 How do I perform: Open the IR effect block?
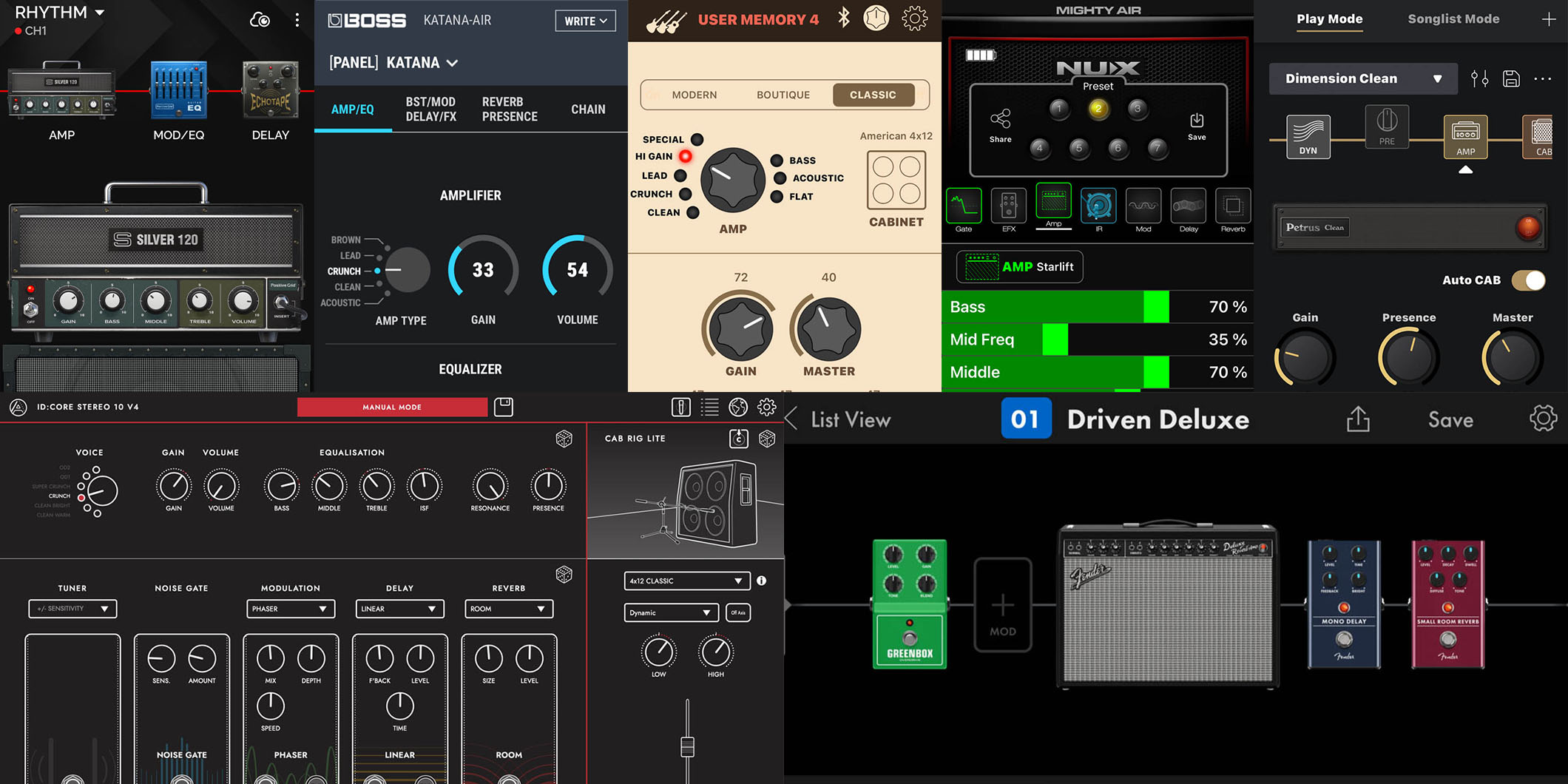[x=1098, y=207]
